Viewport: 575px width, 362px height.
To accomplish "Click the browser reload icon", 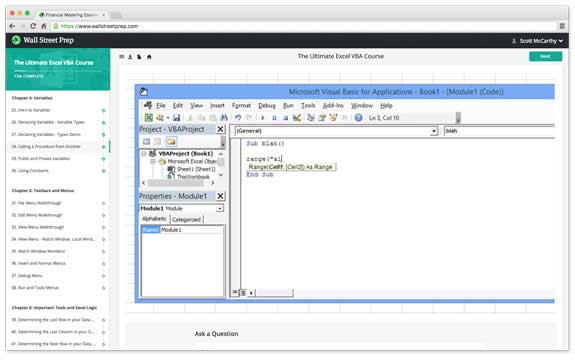I will (33, 26).
